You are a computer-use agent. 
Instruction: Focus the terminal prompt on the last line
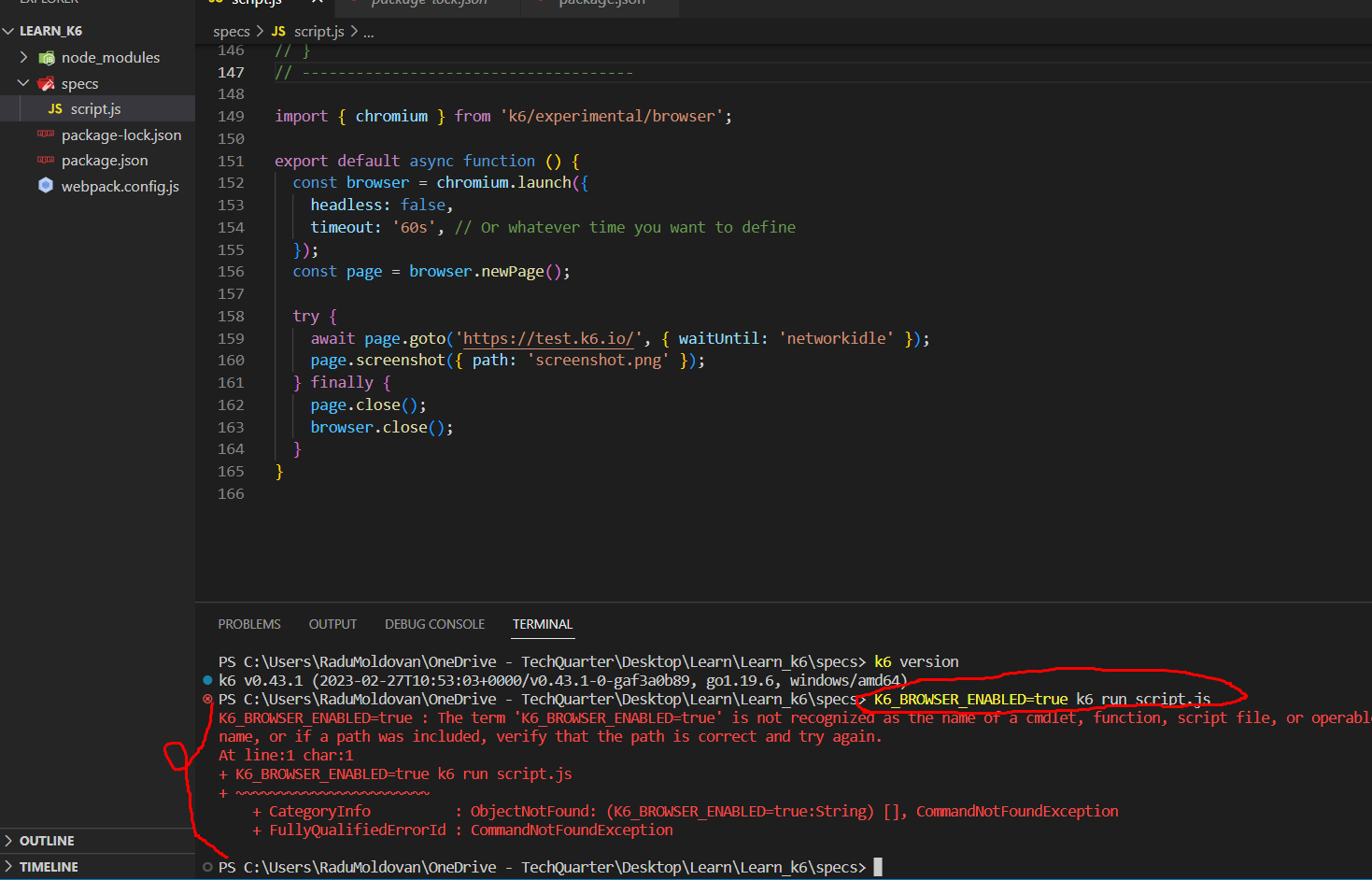click(x=877, y=867)
